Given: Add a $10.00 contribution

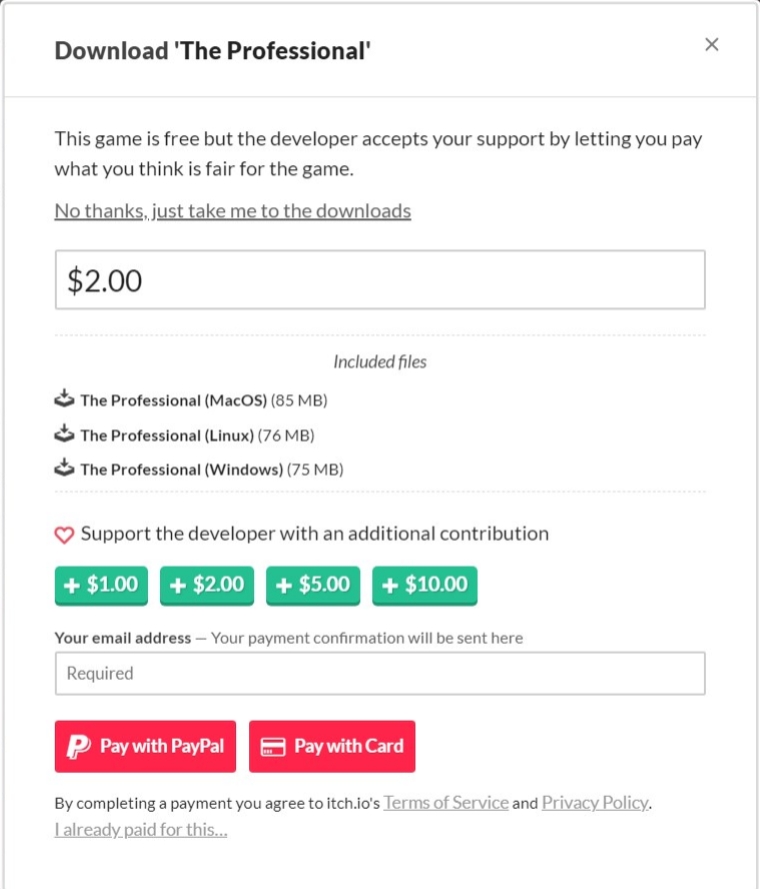Looking at the screenshot, I should pyautogui.click(x=425, y=586).
